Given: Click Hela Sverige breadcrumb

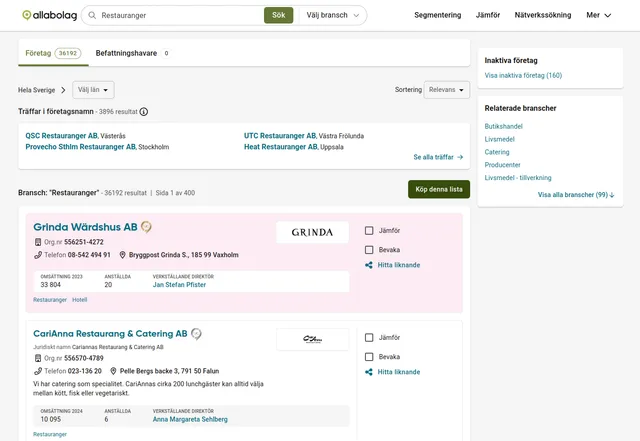Looking at the screenshot, I should pyautogui.click(x=36, y=90).
